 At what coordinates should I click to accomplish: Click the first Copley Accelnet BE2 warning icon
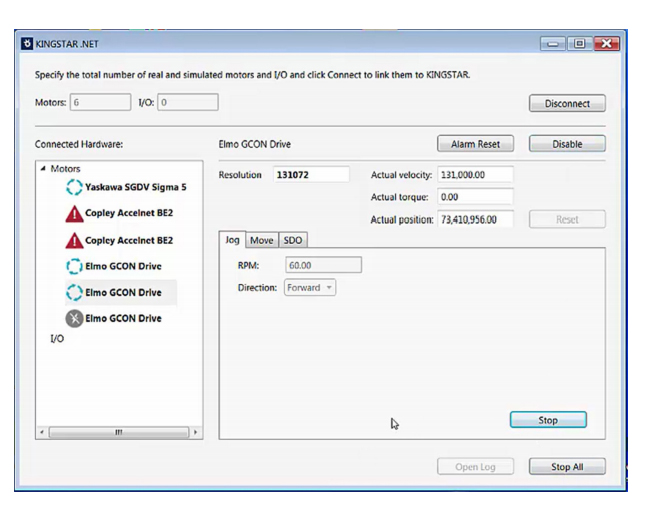[x=74, y=213]
